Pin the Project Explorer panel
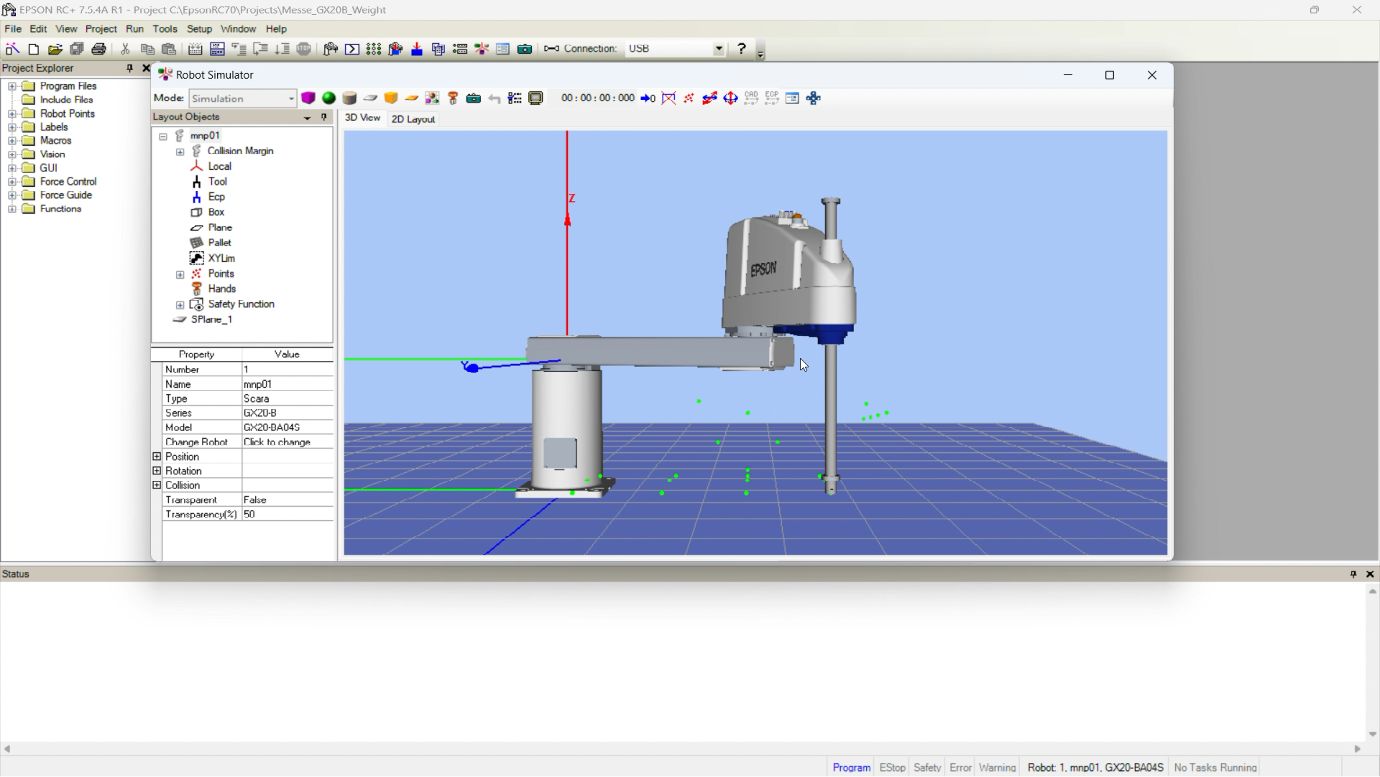The height and width of the screenshot is (777, 1380). pyautogui.click(x=129, y=68)
